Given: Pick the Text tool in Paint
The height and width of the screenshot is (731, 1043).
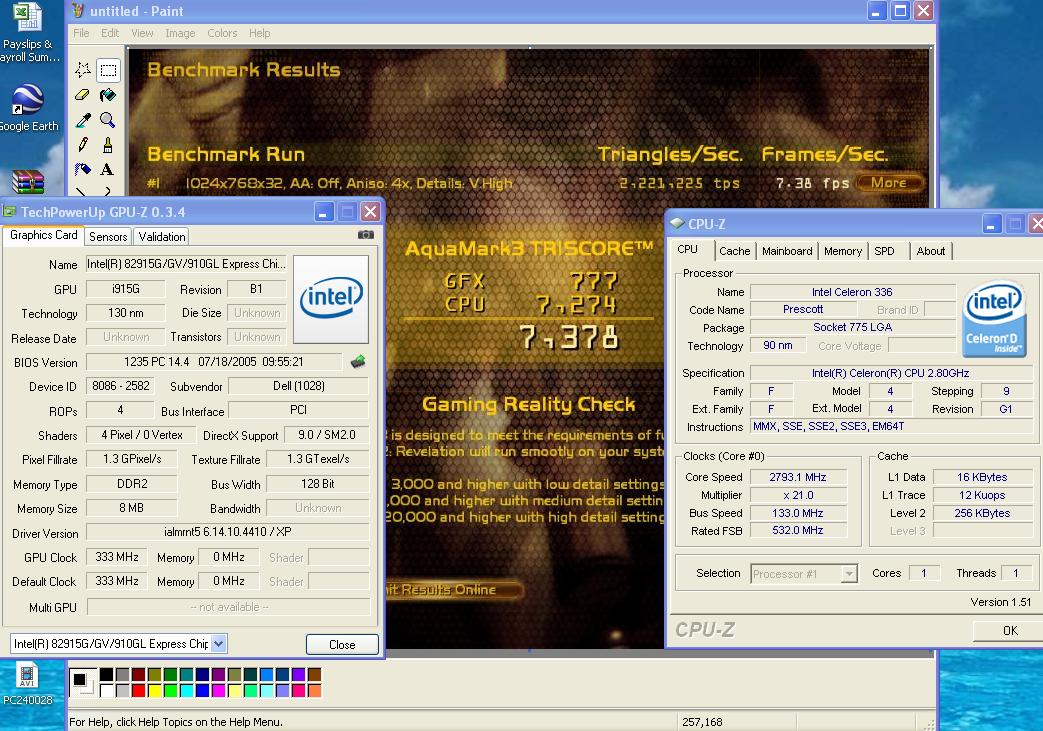Looking at the screenshot, I should (x=108, y=169).
